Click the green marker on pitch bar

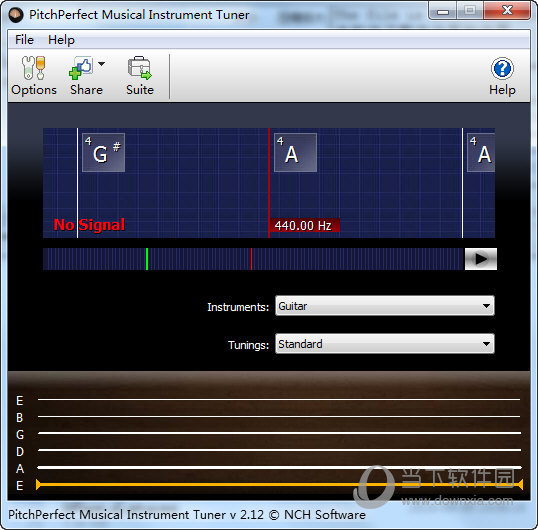[x=147, y=259]
